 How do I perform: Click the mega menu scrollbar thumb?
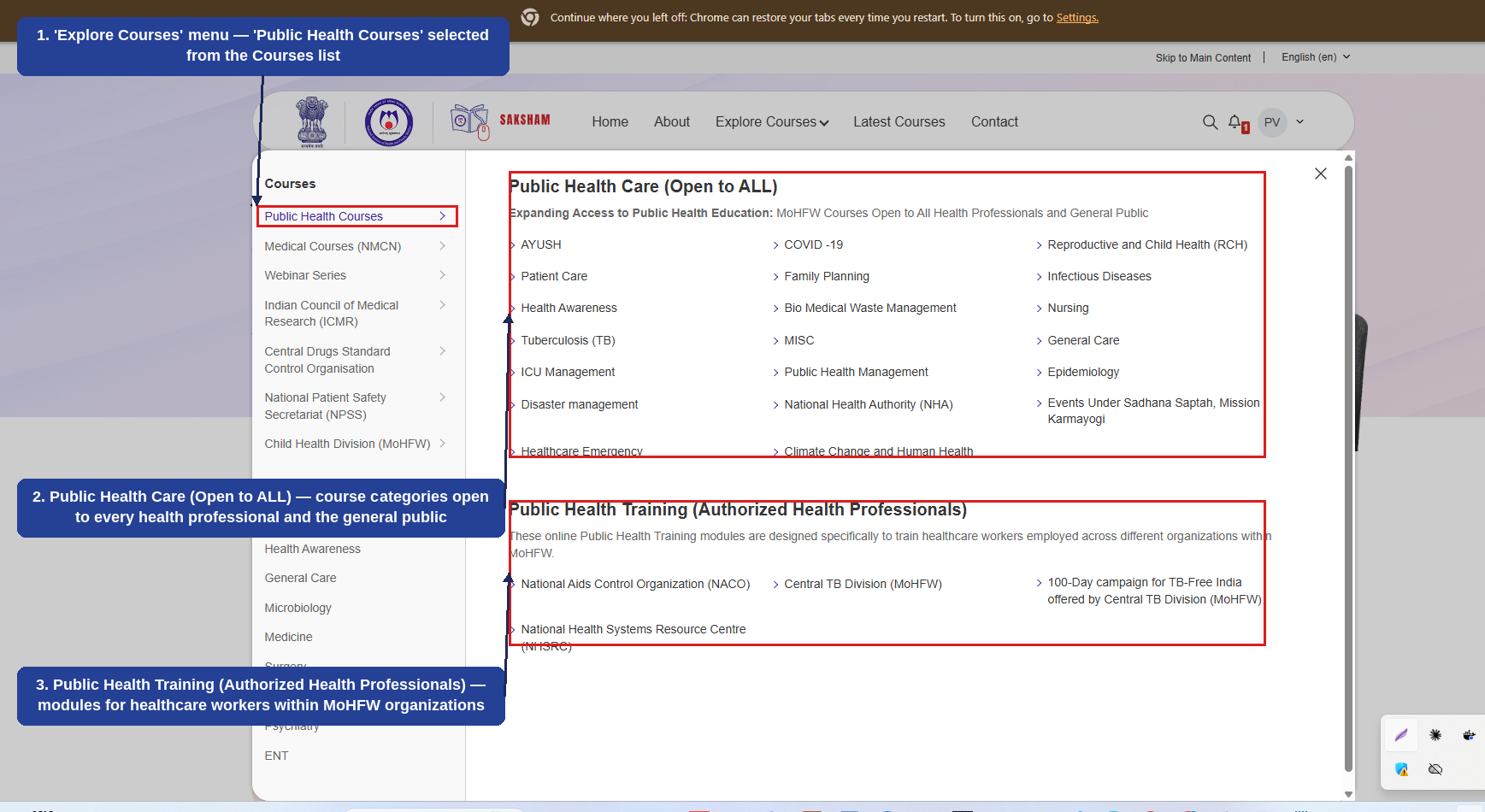tap(1348, 468)
